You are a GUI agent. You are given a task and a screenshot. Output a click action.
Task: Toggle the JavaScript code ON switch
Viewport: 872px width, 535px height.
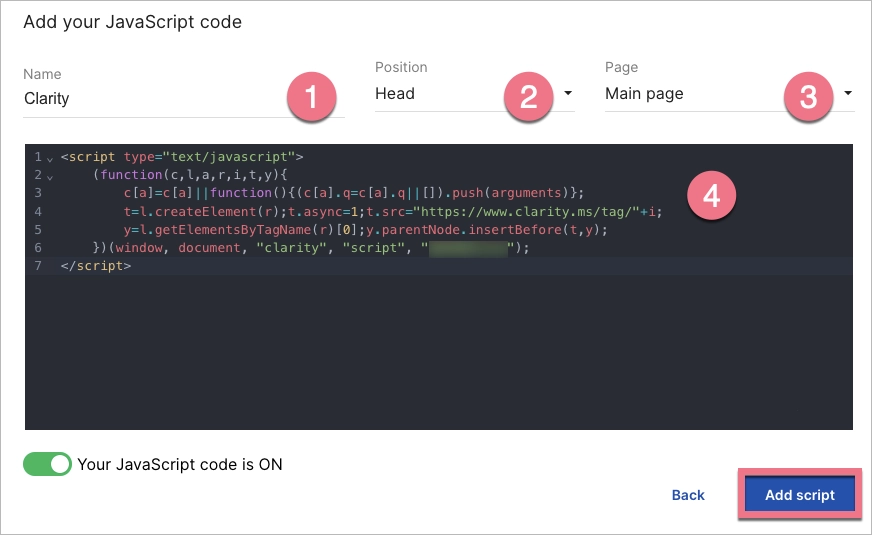click(x=47, y=464)
